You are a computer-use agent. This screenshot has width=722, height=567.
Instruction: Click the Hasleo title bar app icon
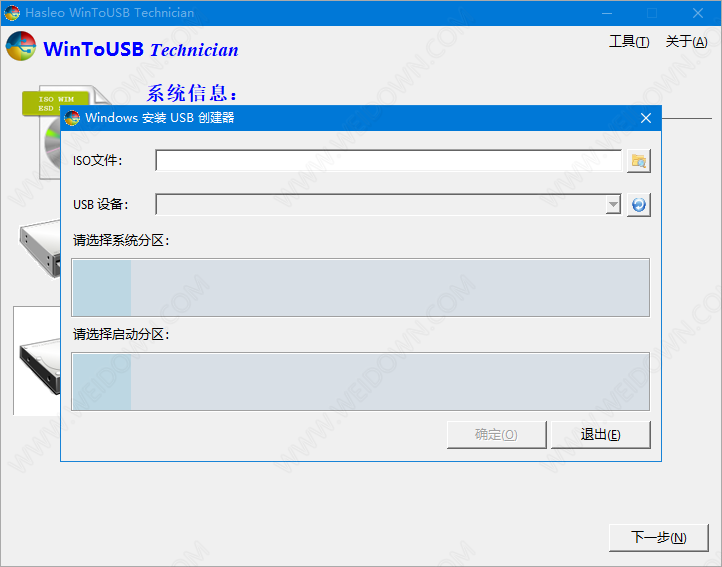click(12, 12)
